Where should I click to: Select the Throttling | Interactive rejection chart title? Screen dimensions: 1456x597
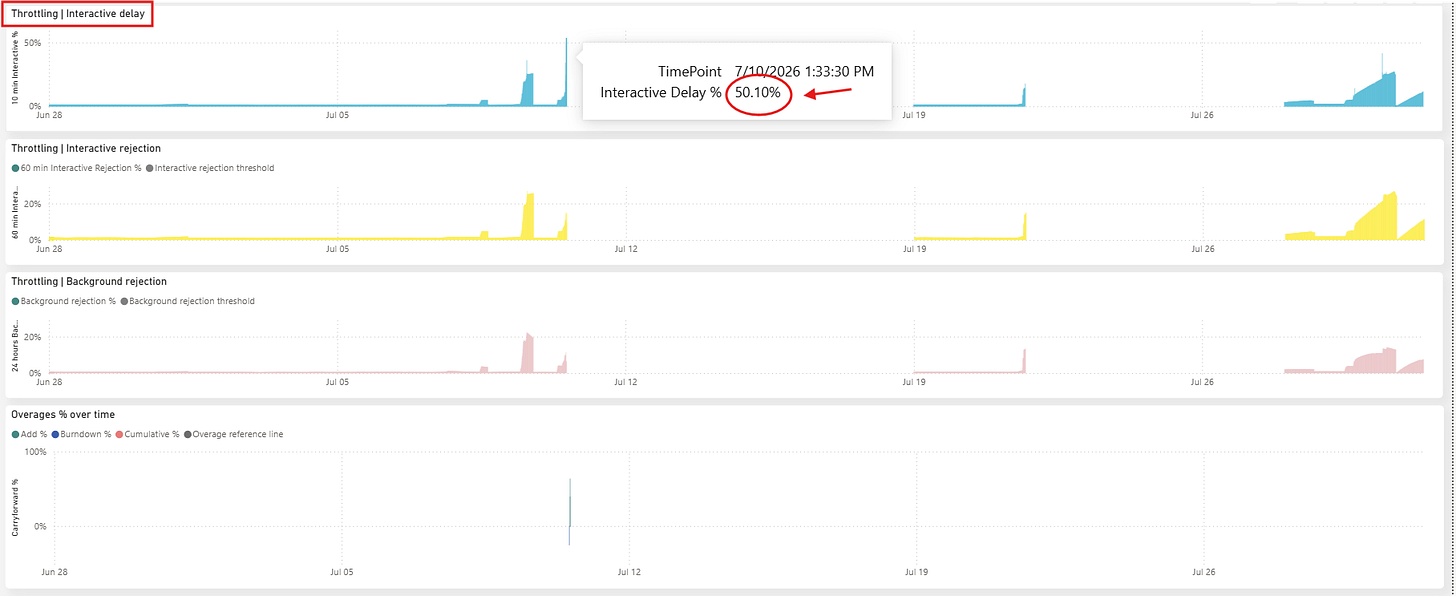[85, 148]
